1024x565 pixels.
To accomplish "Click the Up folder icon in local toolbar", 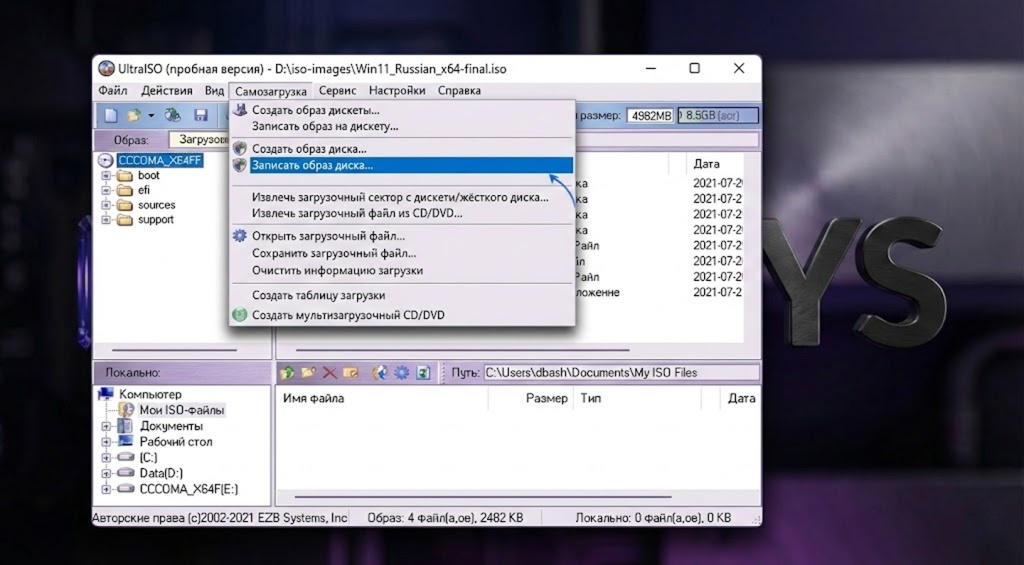I will point(288,373).
